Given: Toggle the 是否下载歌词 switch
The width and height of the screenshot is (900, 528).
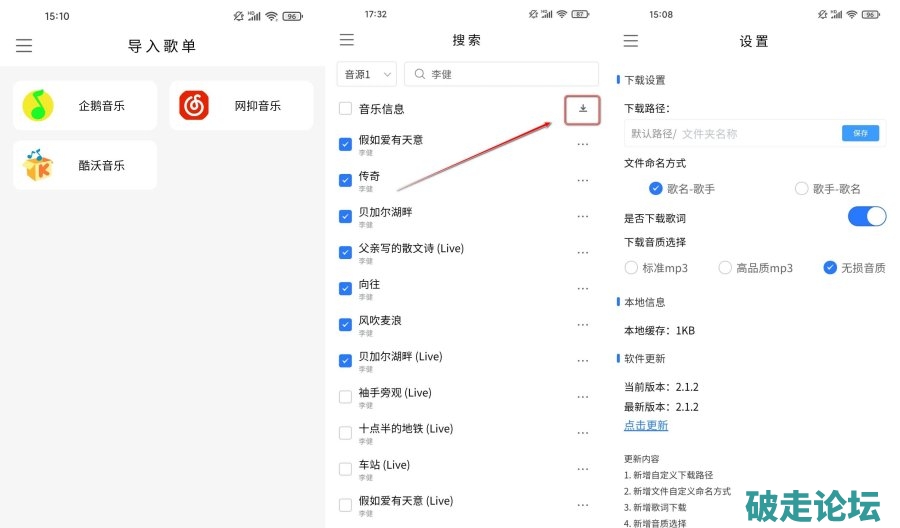Looking at the screenshot, I should tap(866, 217).
